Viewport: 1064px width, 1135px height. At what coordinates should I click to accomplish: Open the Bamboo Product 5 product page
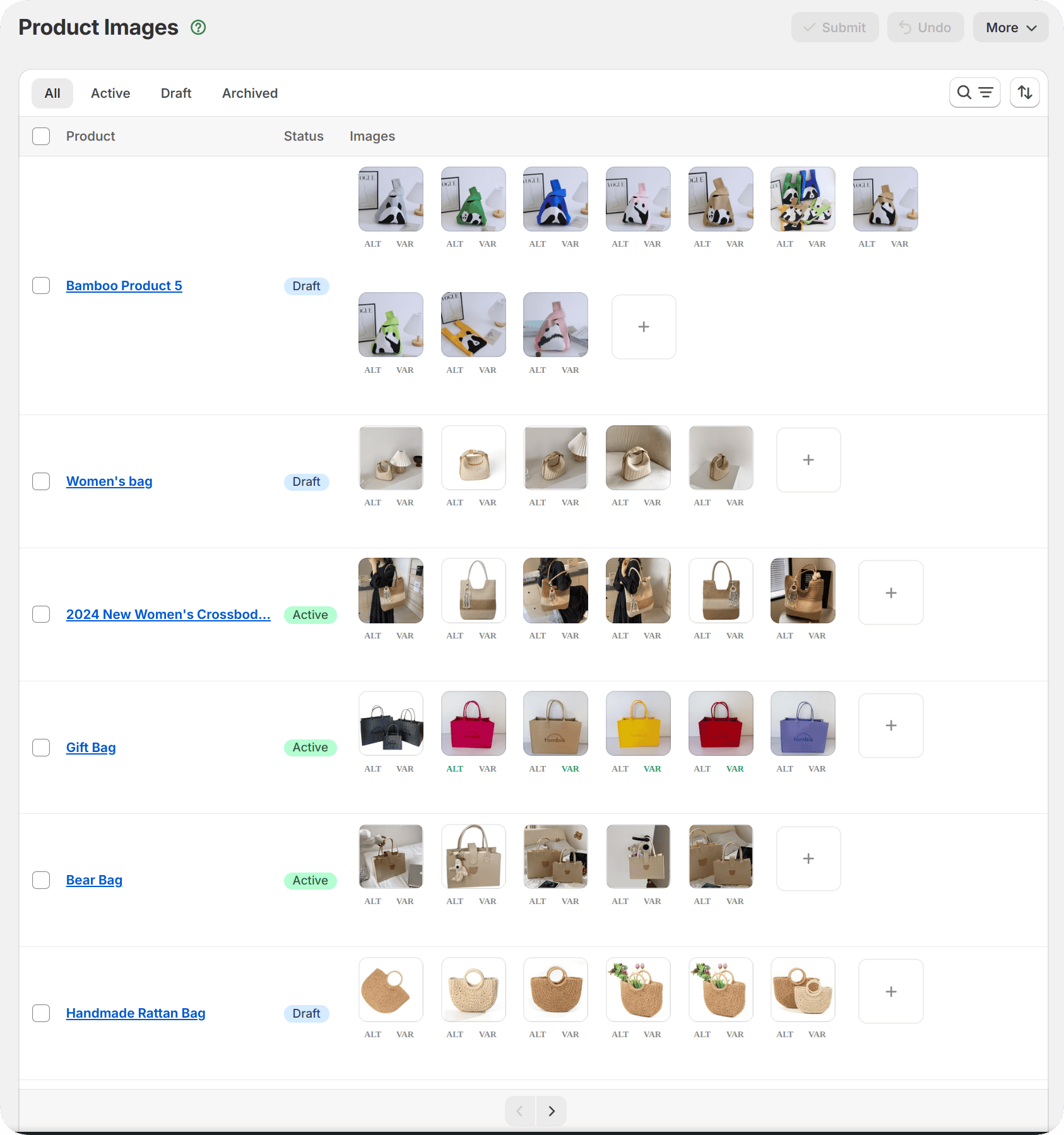tap(124, 285)
